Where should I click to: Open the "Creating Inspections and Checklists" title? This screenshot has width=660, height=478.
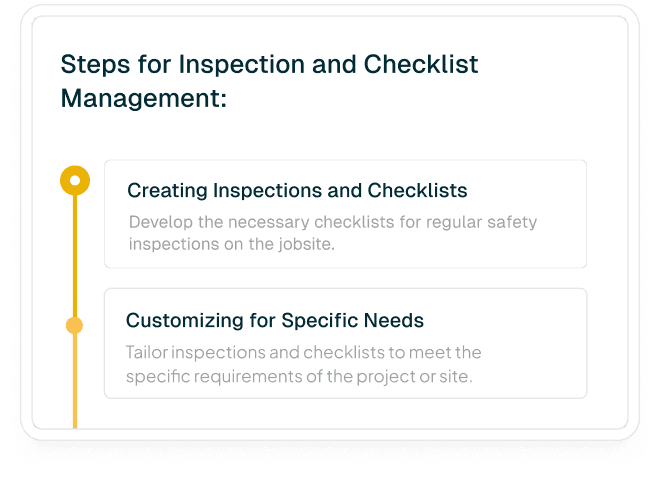[x=297, y=190]
